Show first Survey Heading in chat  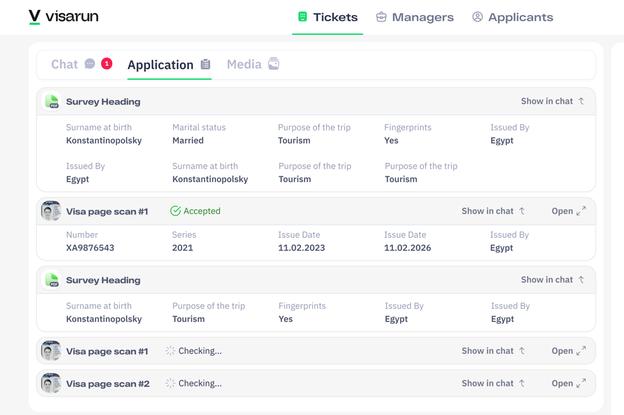(552, 101)
